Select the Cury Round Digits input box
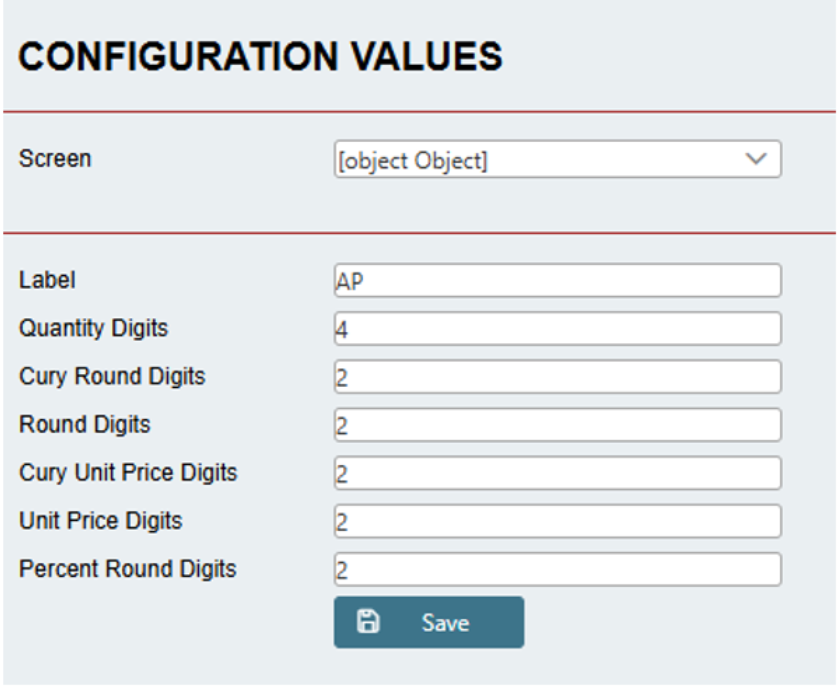Image resolution: width=840 pixels, height=686 pixels. coord(557,377)
